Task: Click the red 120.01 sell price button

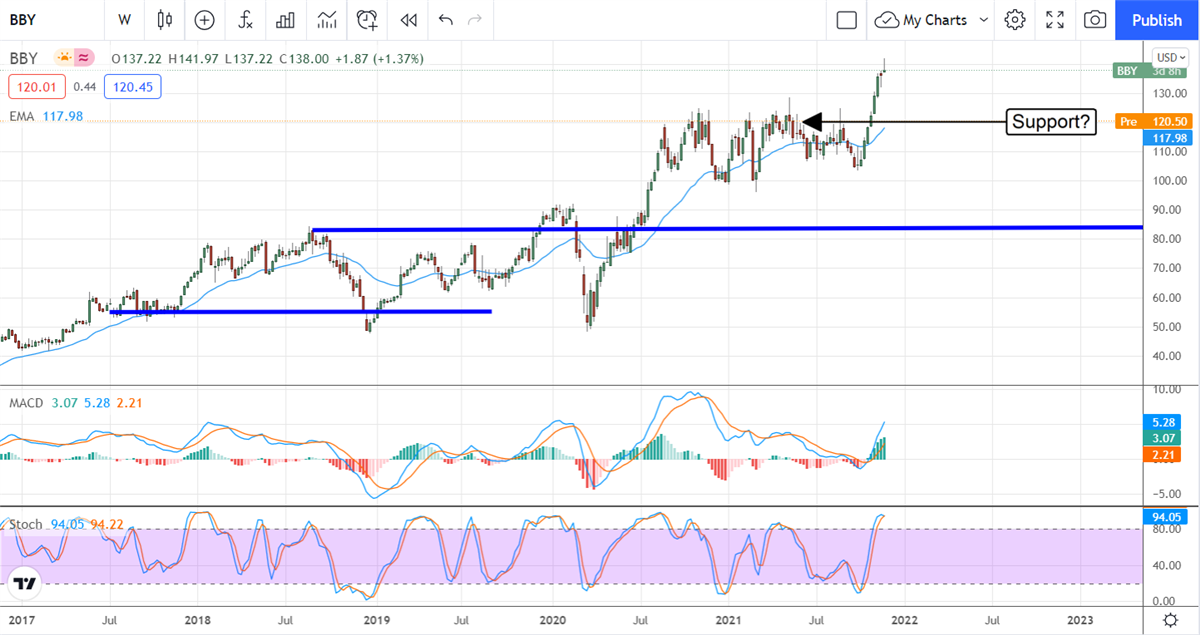Action: click(36, 86)
